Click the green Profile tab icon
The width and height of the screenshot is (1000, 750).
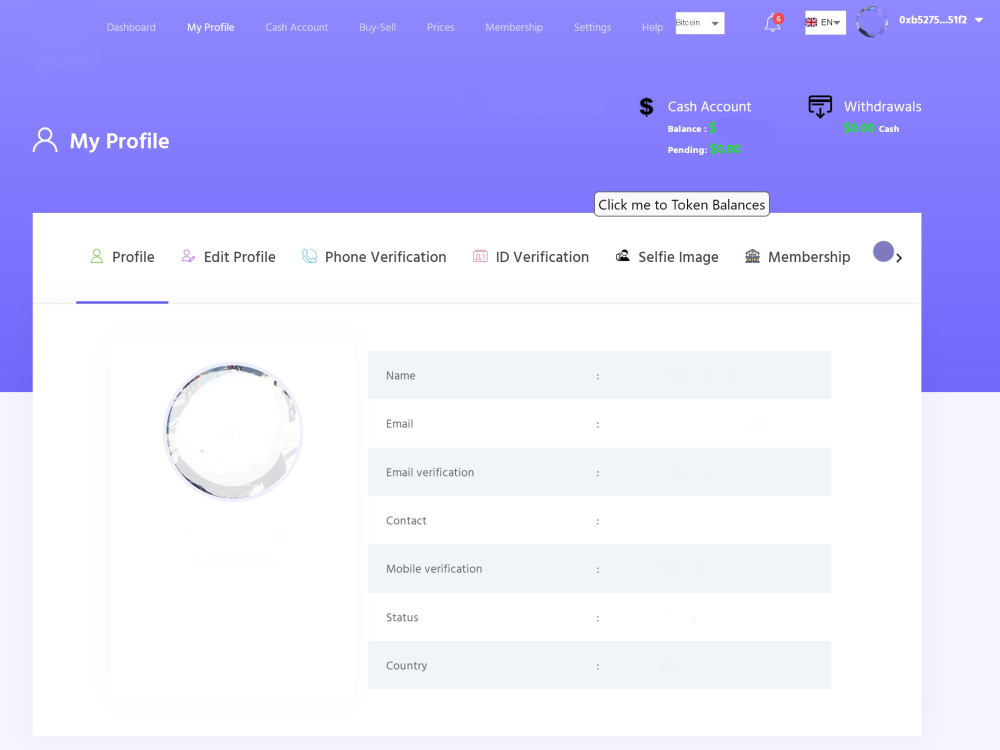pos(97,256)
